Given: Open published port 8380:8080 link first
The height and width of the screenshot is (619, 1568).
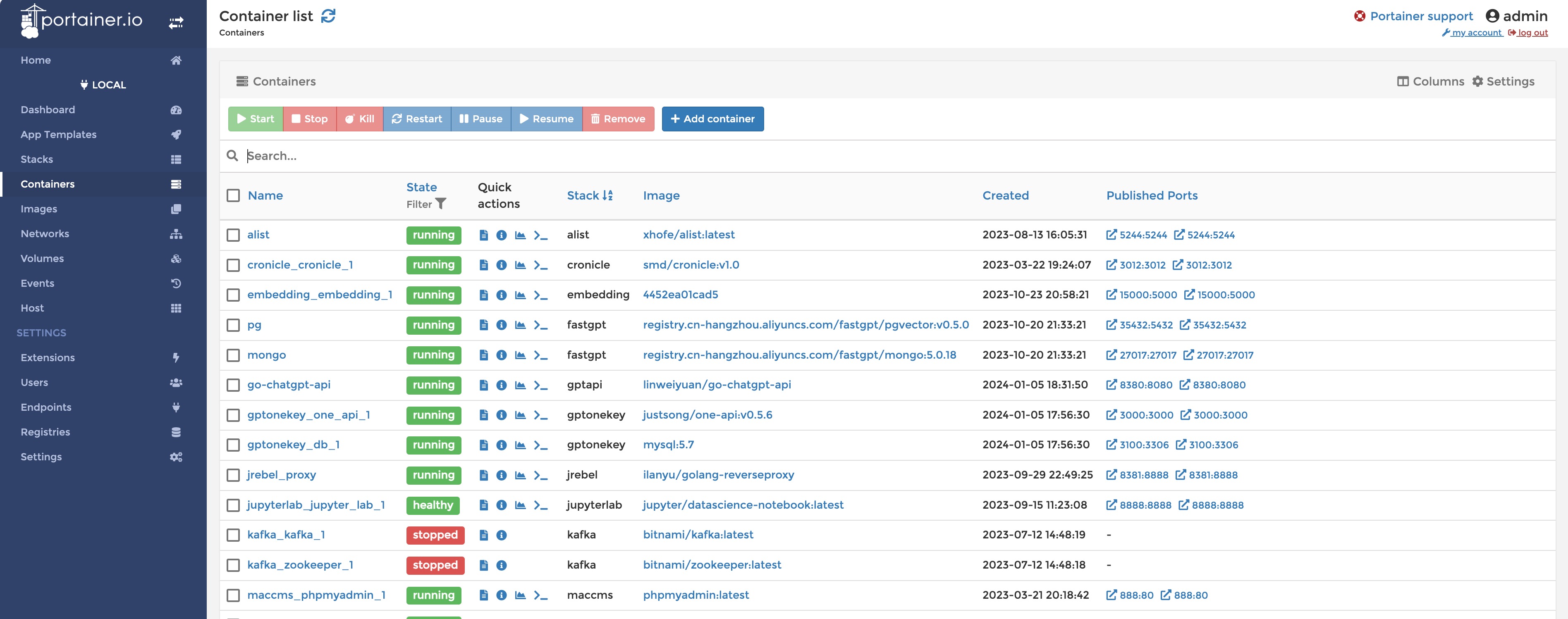Looking at the screenshot, I should [1140, 385].
